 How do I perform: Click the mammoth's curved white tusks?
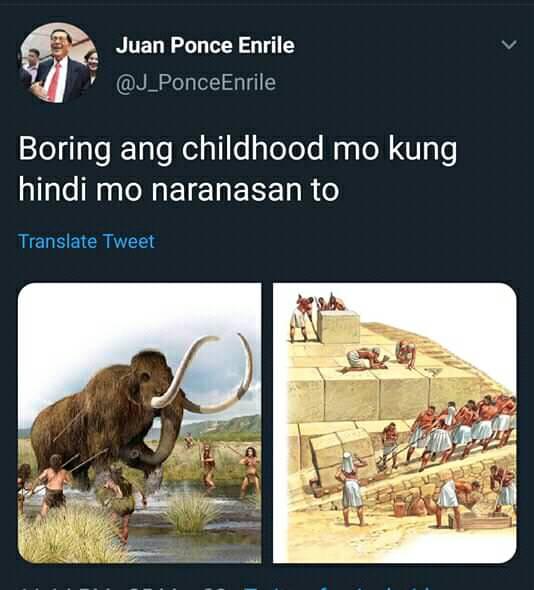click(x=203, y=374)
